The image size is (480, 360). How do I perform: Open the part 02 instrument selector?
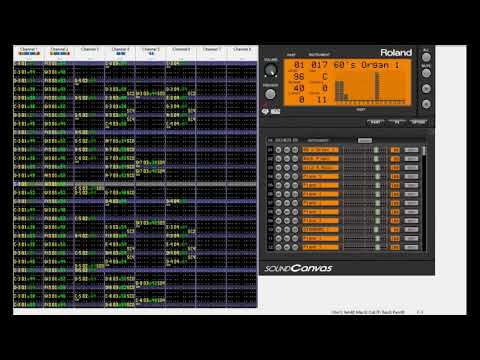tap(321, 159)
